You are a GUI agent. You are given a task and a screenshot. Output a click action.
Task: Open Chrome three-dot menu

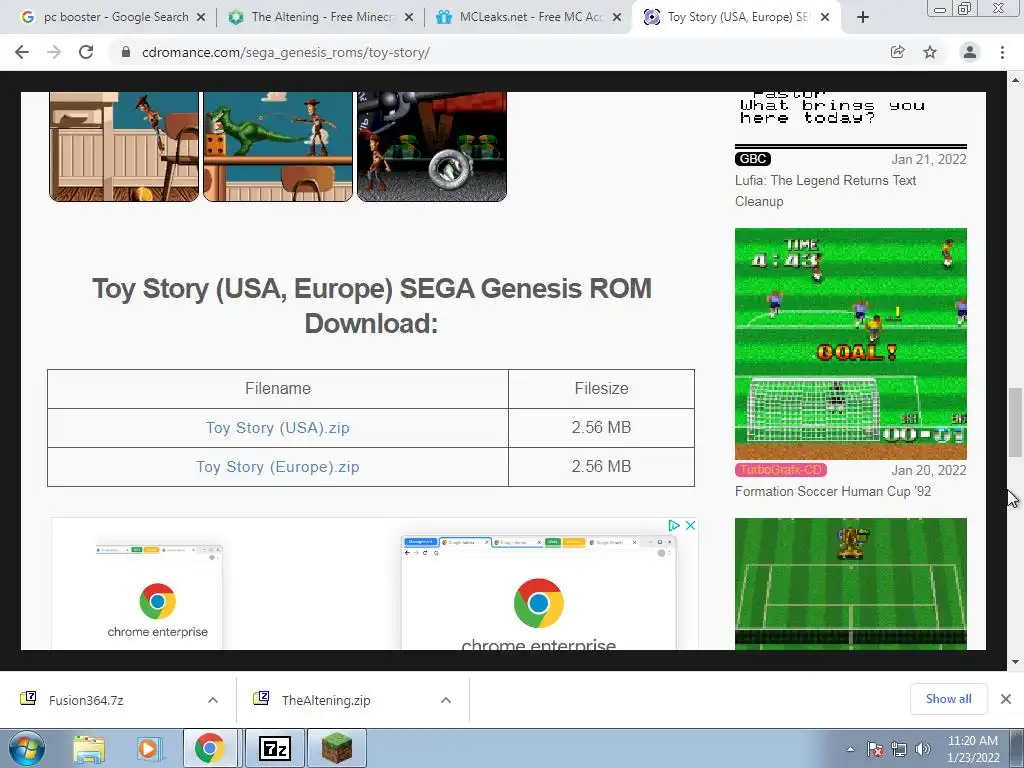coord(1002,52)
